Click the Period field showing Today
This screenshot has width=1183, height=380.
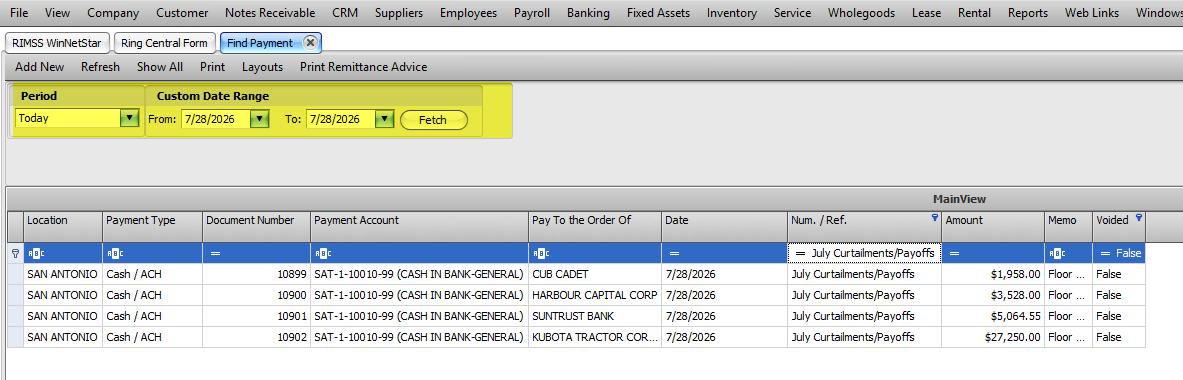click(68, 118)
